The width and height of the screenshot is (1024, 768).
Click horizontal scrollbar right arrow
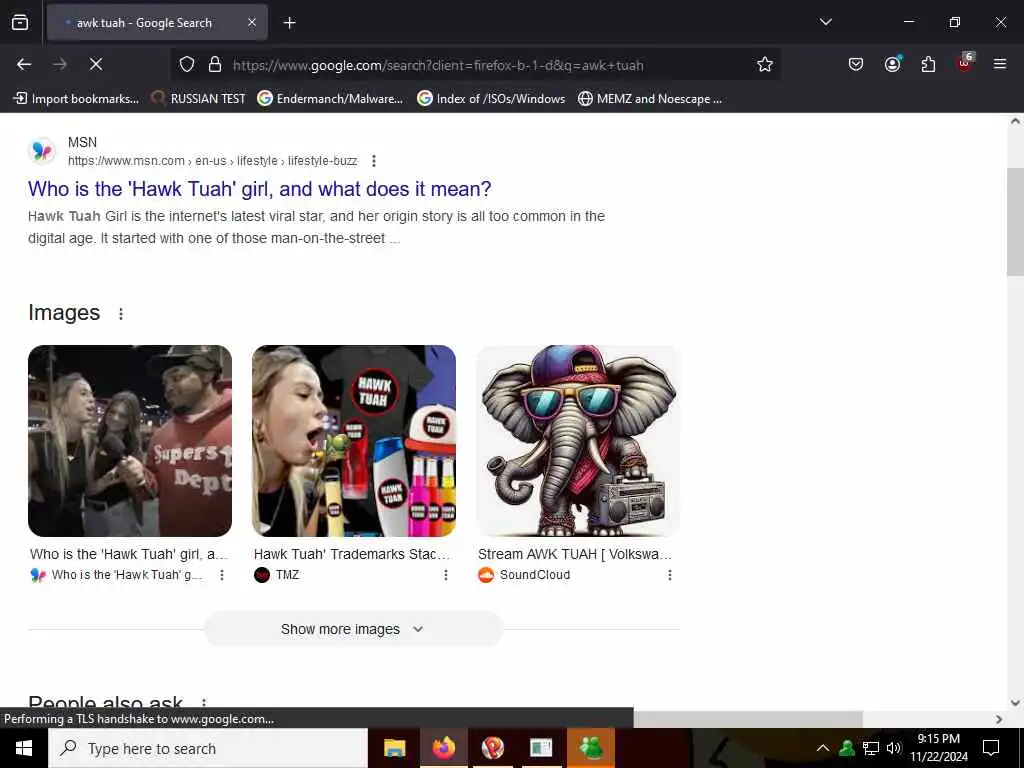[999, 719]
